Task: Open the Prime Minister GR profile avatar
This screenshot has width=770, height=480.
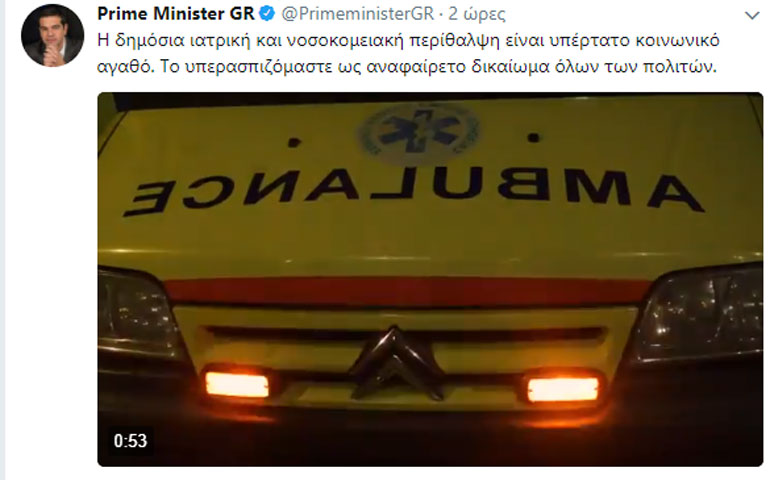Action: [x=52, y=35]
